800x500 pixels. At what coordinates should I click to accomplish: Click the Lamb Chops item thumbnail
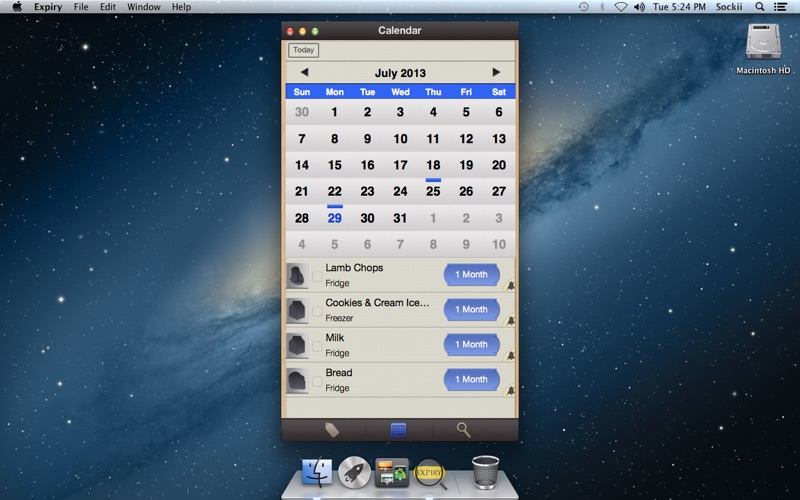point(297,276)
